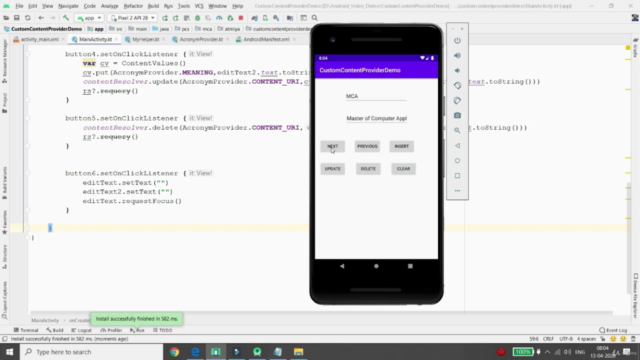Screen dimensions: 640x360
Task: Click the app breadcrumb in navigation bar
Action: pyautogui.click(x=96, y=29)
